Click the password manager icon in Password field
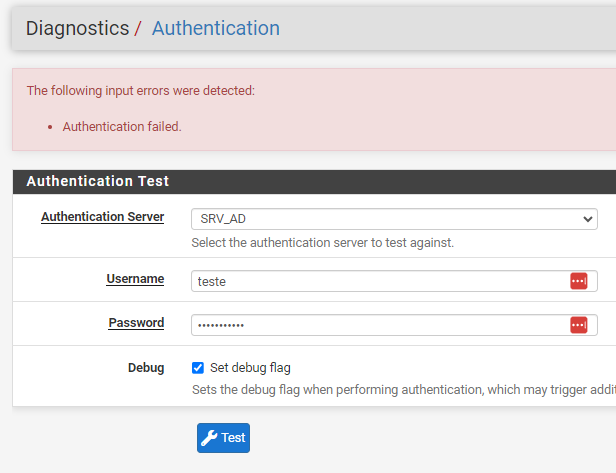 click(x=578, y=325)
